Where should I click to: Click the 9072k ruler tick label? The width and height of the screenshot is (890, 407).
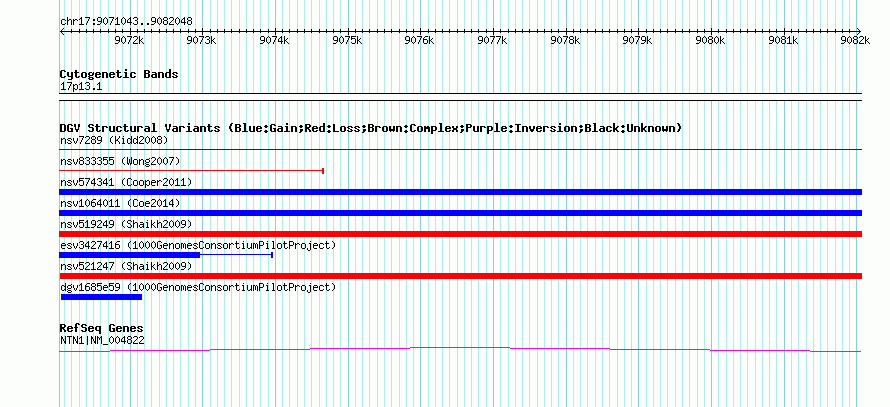point(130,40)
